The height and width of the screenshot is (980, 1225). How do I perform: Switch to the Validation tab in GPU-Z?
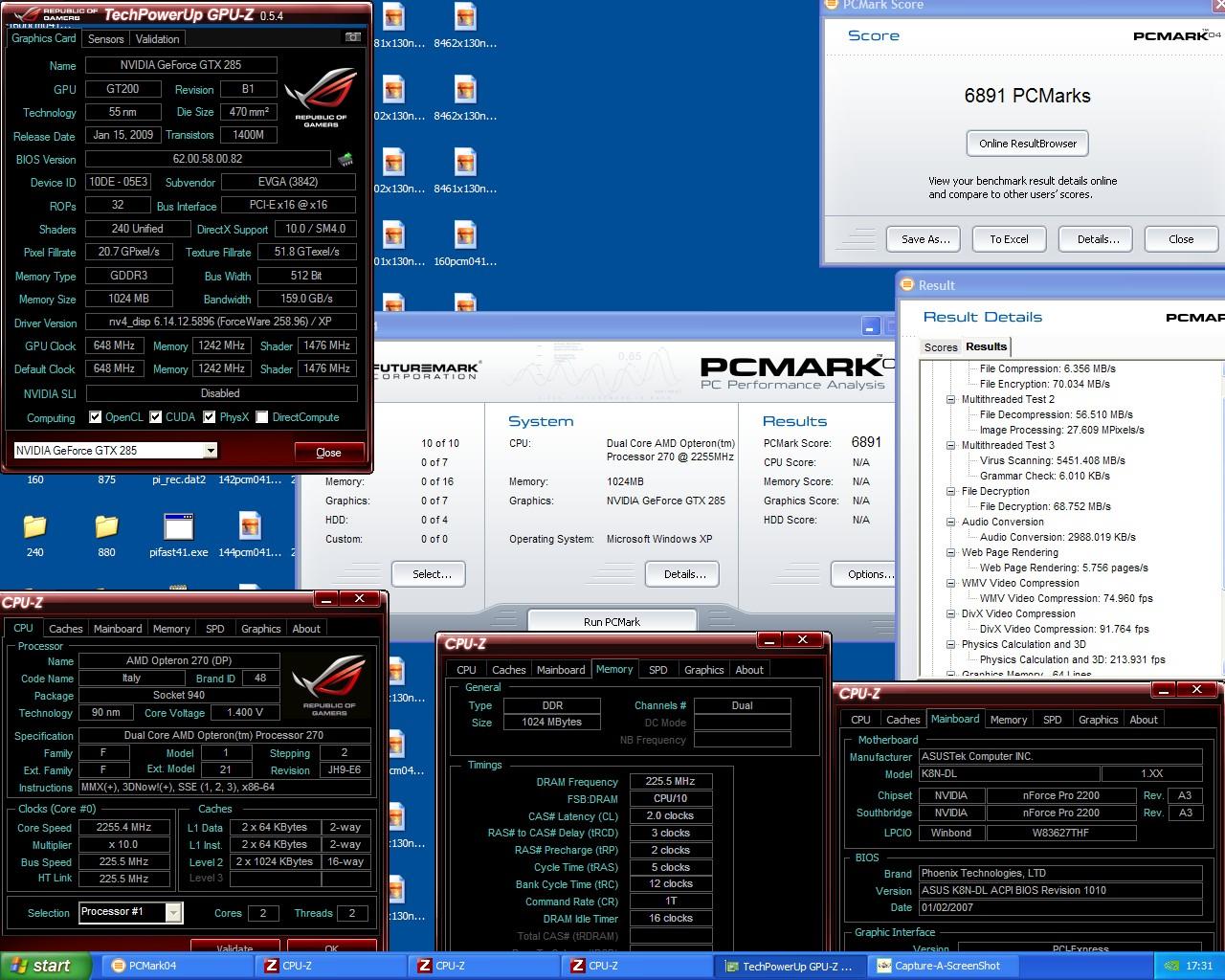click(157, 39)
